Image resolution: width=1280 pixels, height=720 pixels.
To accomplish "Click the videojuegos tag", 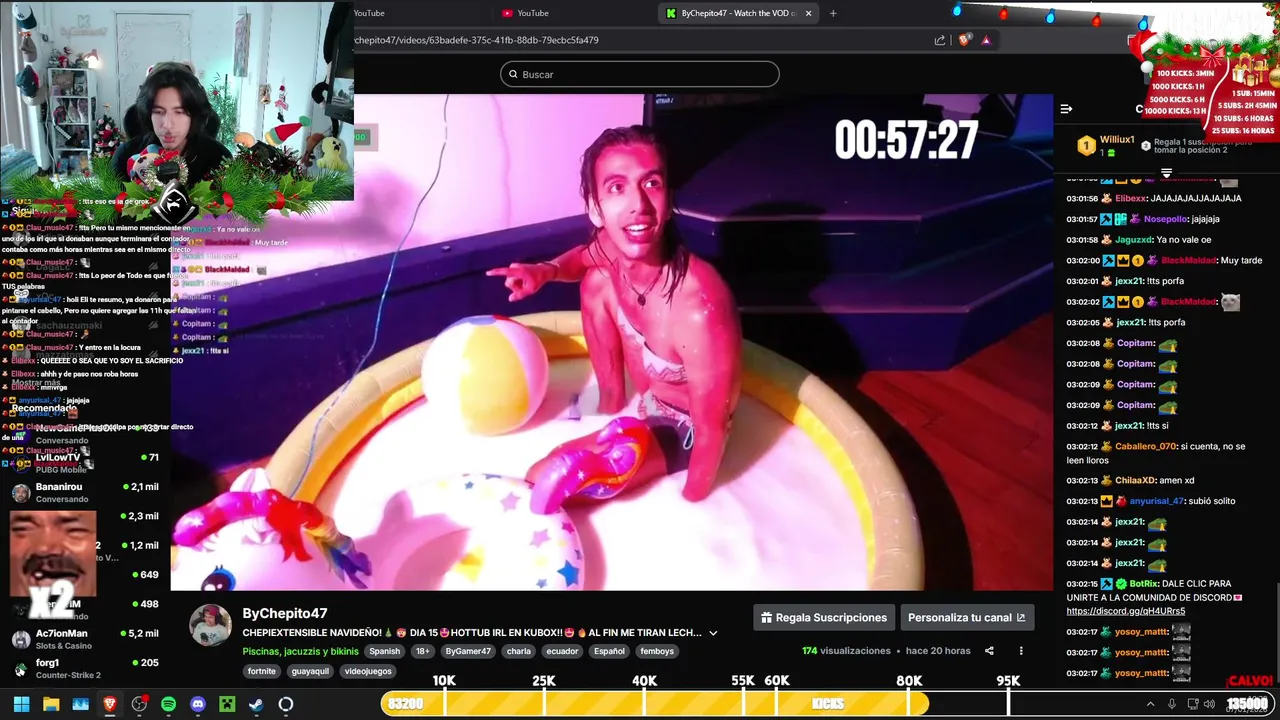I will (x=368, y=671).
